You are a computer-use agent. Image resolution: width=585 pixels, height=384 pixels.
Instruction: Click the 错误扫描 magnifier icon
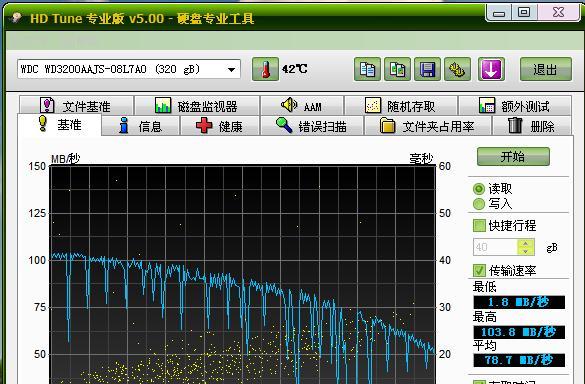(284, 125)
